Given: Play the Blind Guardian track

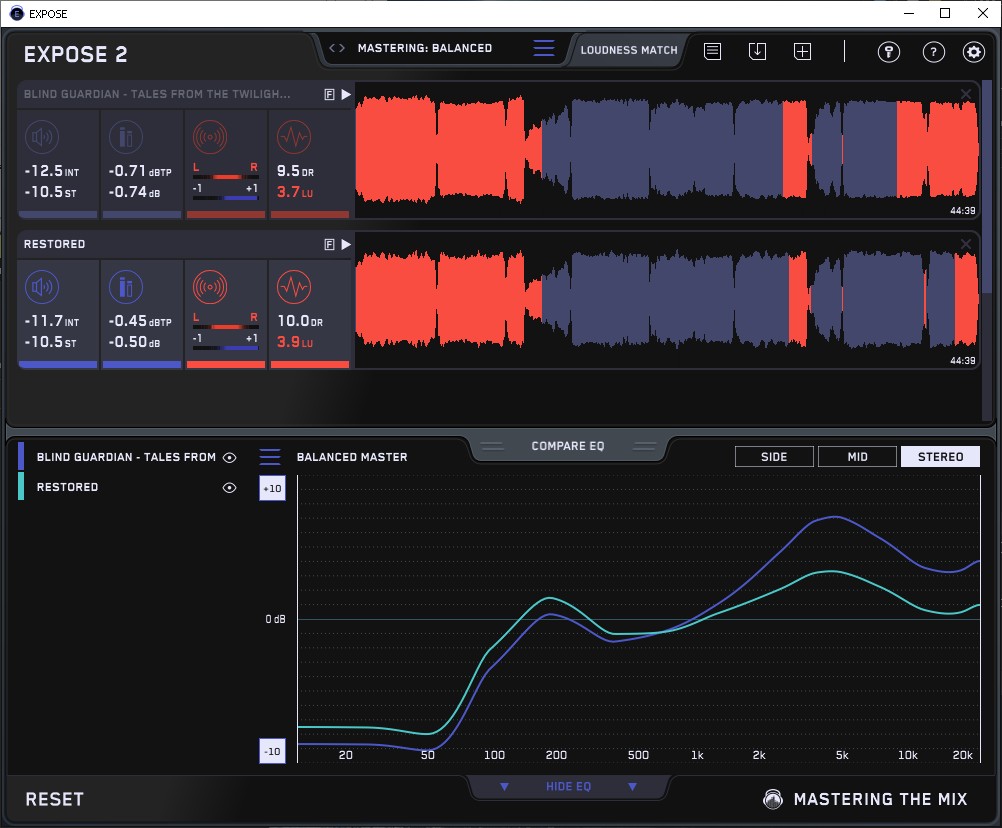Looking at the screenshot, I should (346, 95).
